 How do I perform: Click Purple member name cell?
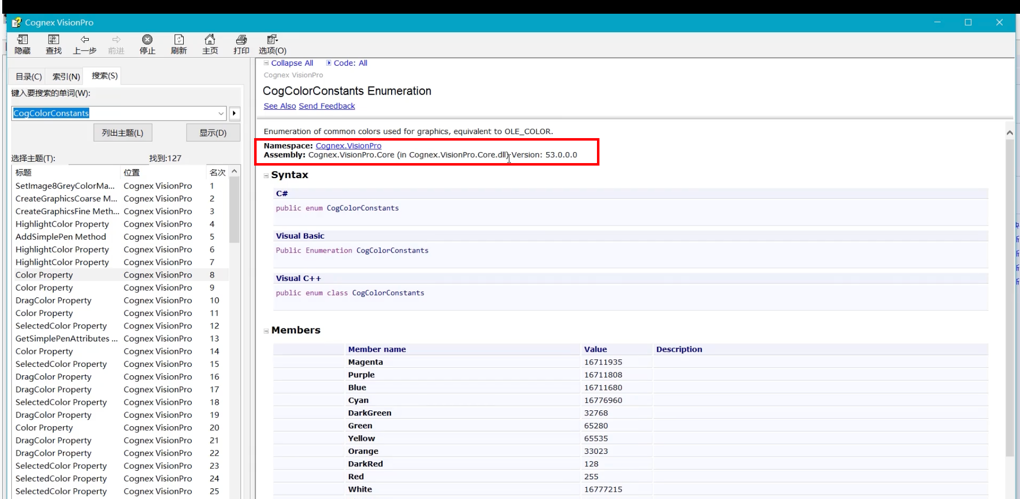point(463,375)
